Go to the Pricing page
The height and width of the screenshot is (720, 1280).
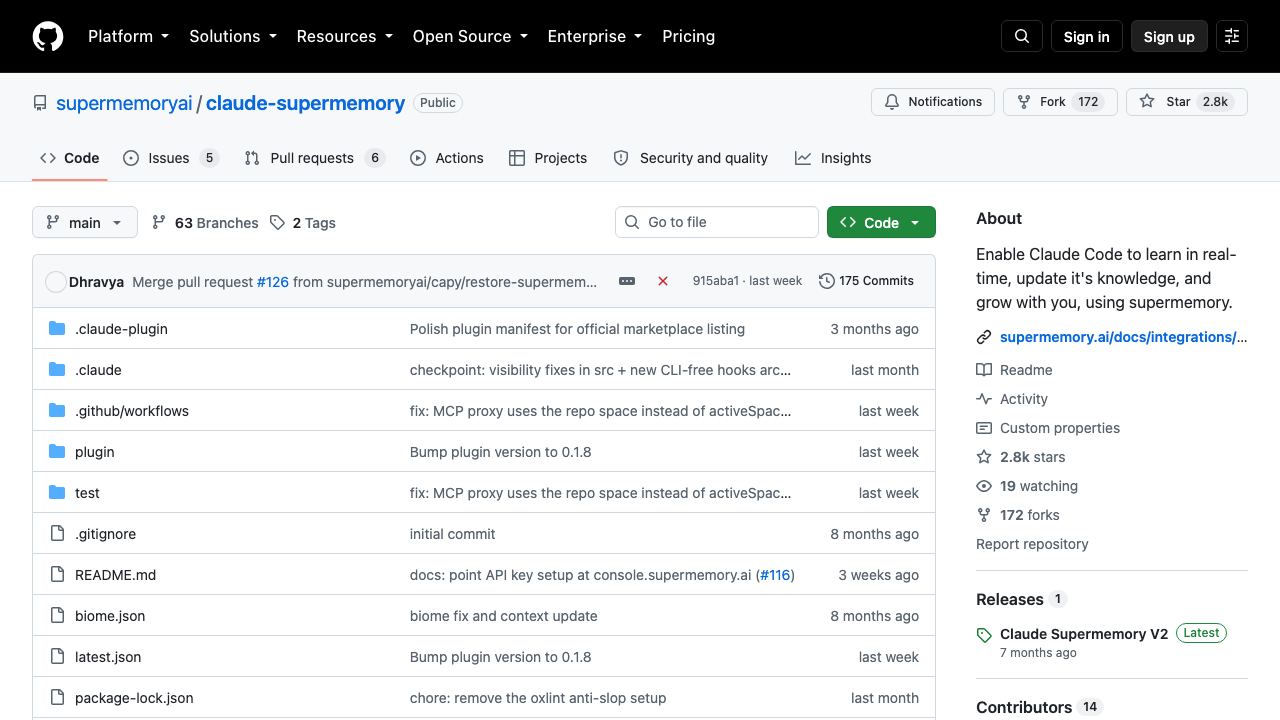tap(688, 36)
